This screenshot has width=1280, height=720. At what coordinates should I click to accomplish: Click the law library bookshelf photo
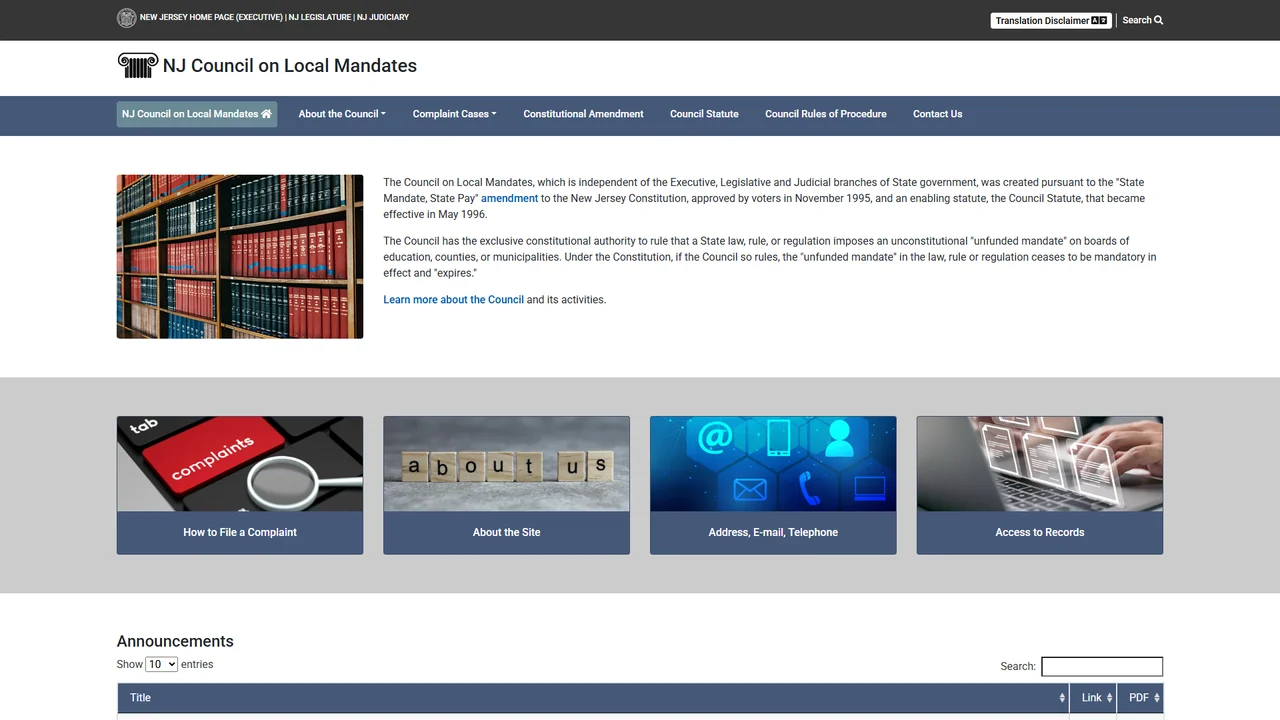[x=240, y=257]
